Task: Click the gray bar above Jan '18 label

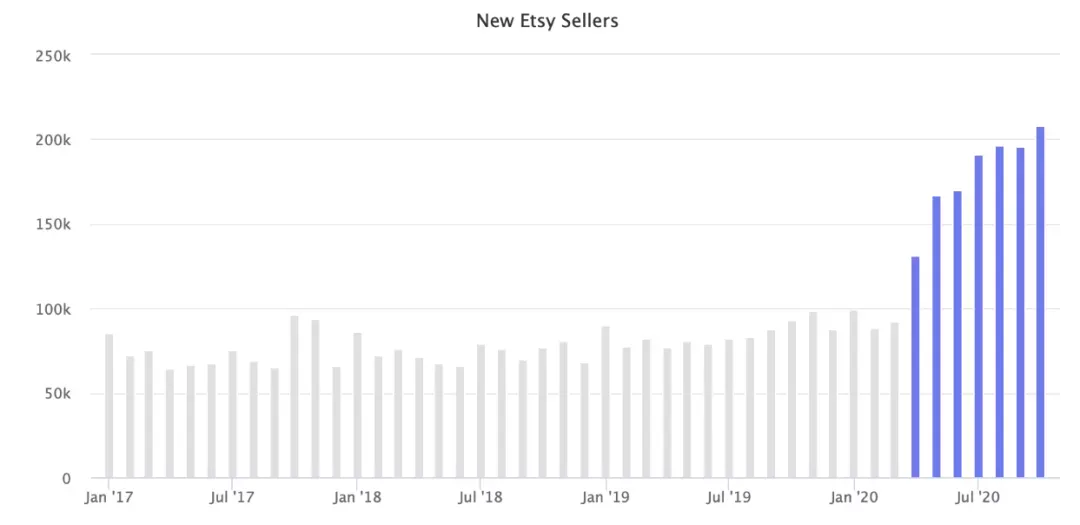Action: [357, 405]
